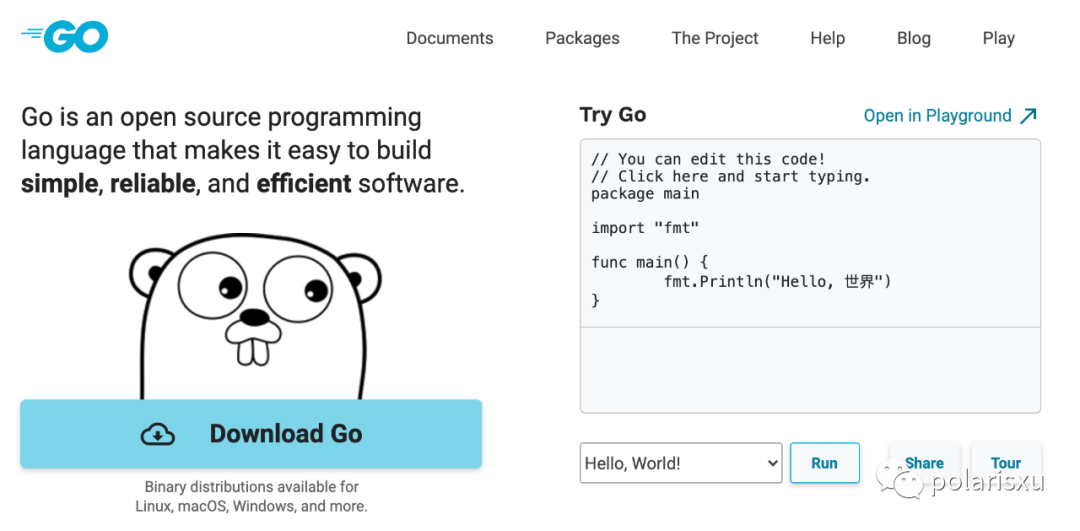Screen dimensions: 1080x531
Task: Click the Go gopher mascot image
Action: [x=255, y=310]
